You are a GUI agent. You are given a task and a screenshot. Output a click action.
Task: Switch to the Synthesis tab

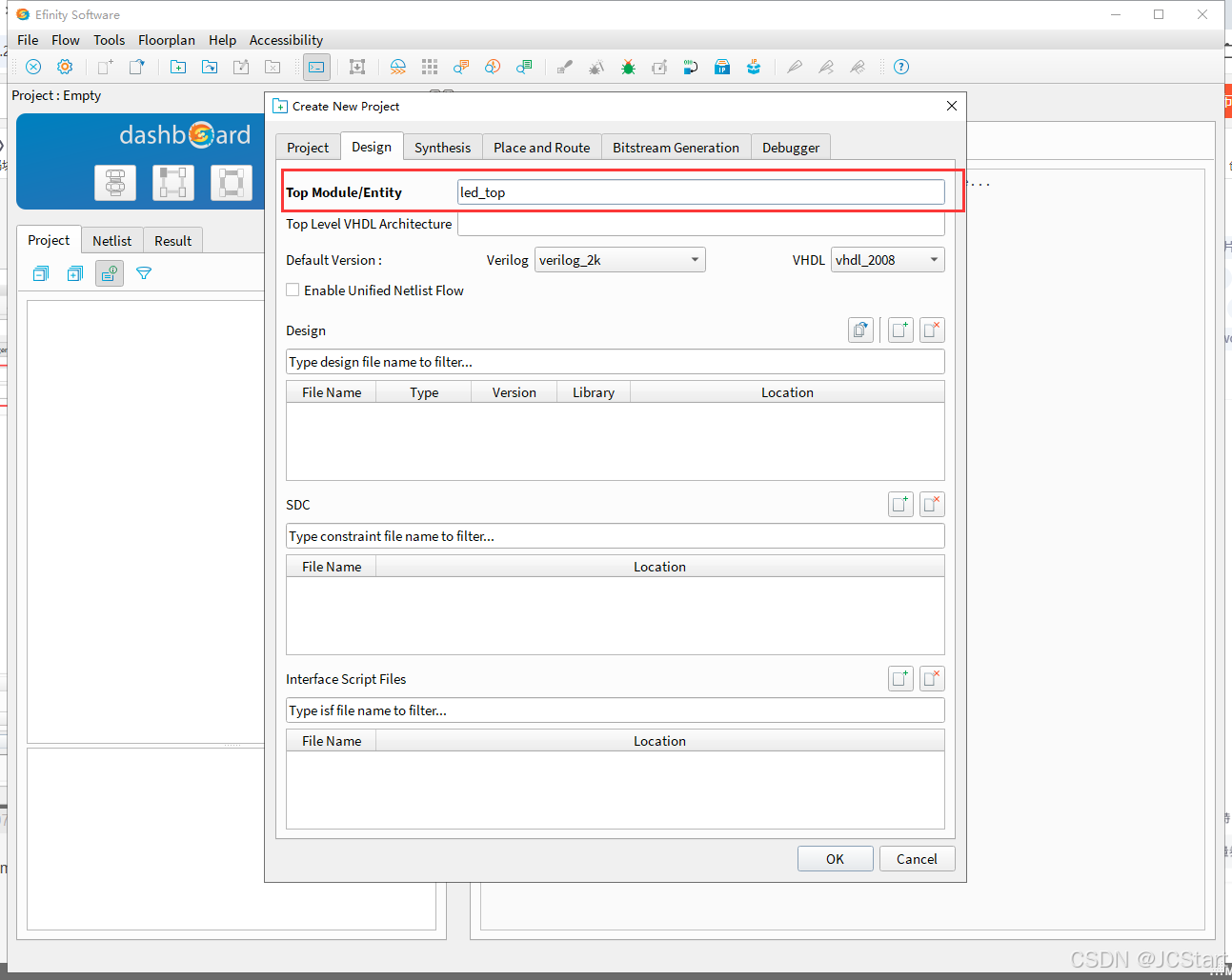tap(442, 148)
